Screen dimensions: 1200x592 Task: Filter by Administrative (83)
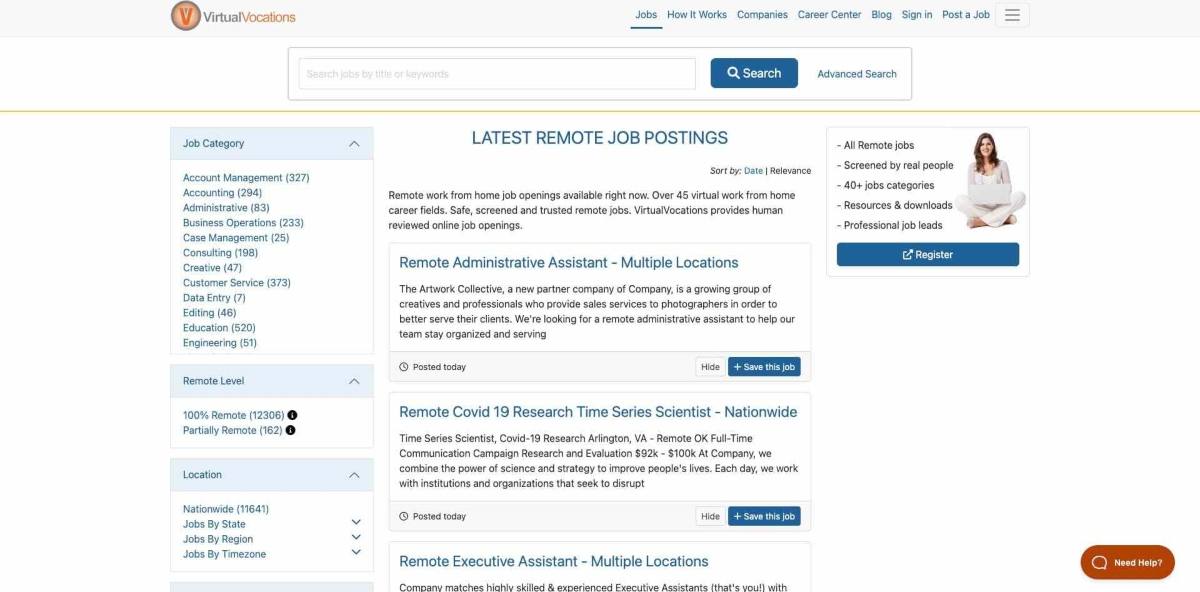[x=226, y=208]
